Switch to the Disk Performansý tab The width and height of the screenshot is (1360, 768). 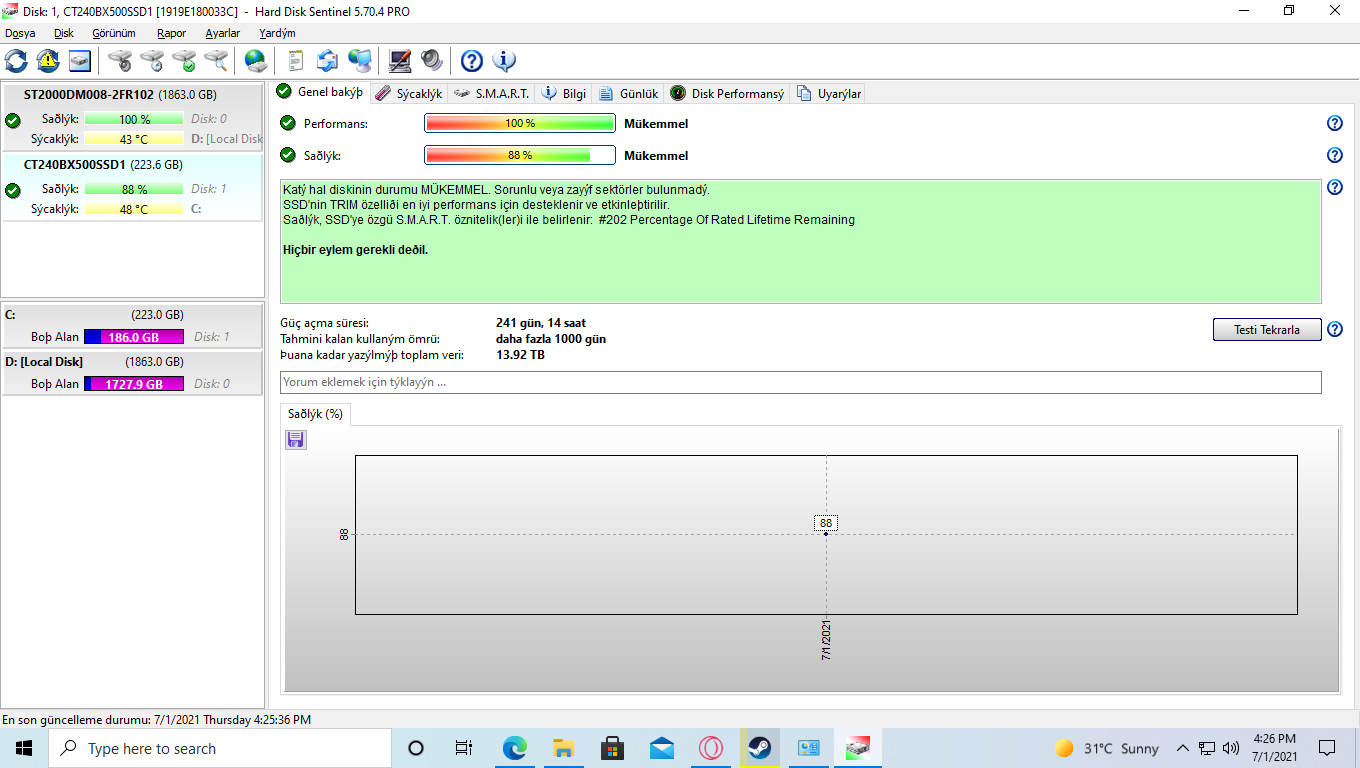tap(727, 93)
